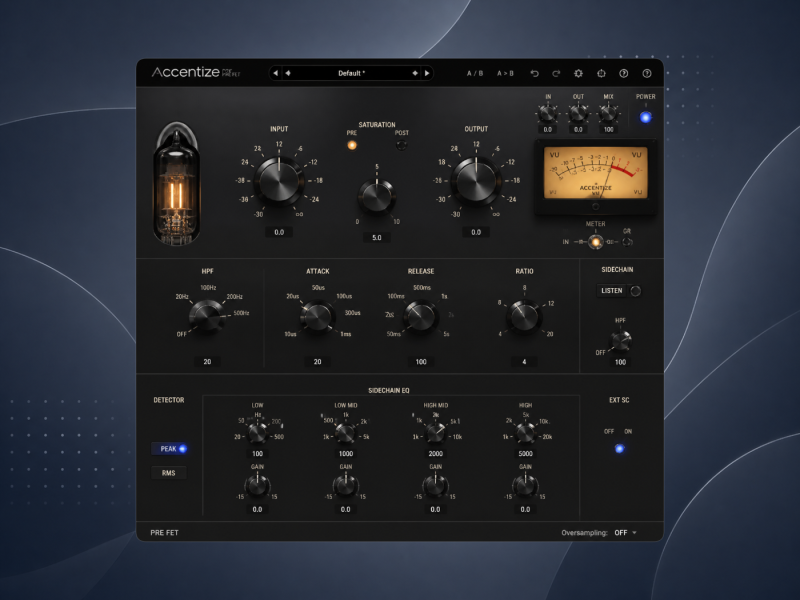This screenshot has height=600, width=800.
Task: Click the RATIO knob
Action: click(x=524, y=316)
